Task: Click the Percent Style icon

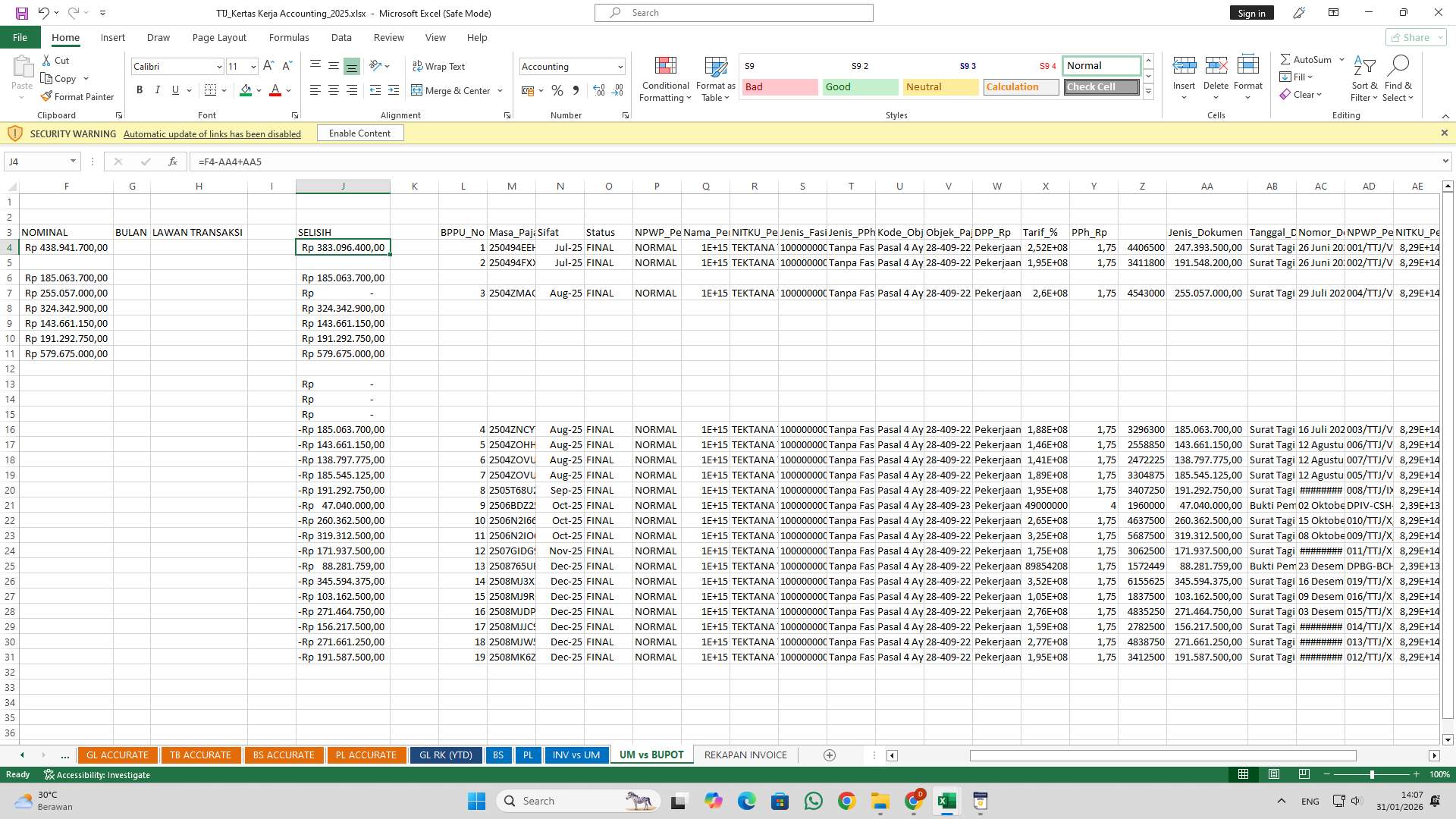Action: coord(557,90)
